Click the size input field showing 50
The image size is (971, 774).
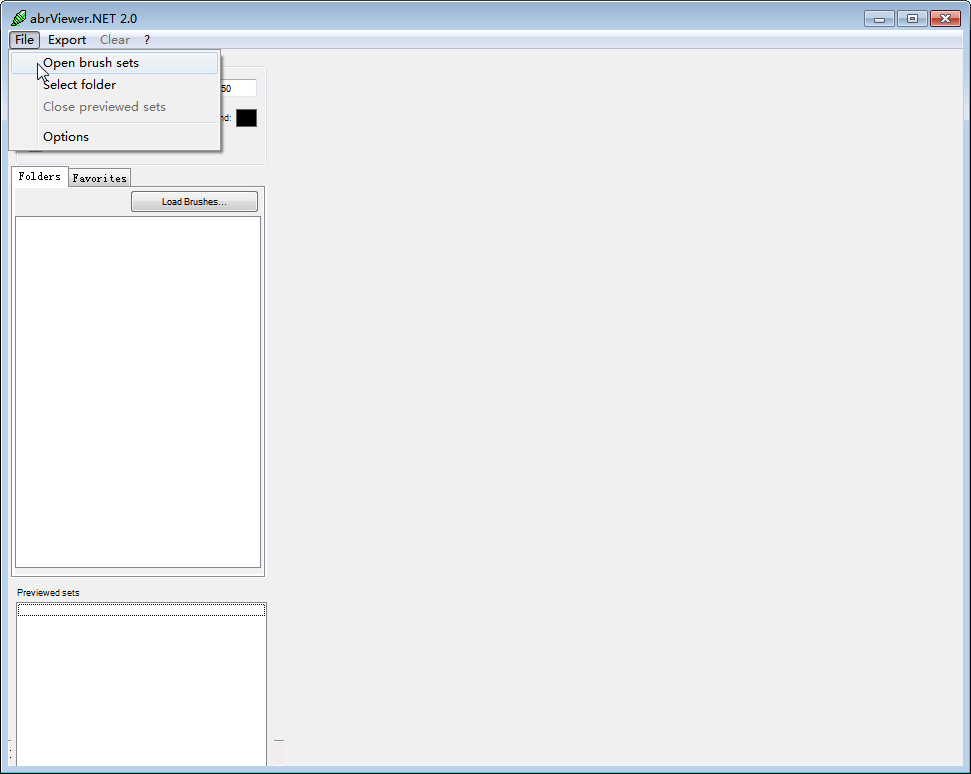(238, 89)
